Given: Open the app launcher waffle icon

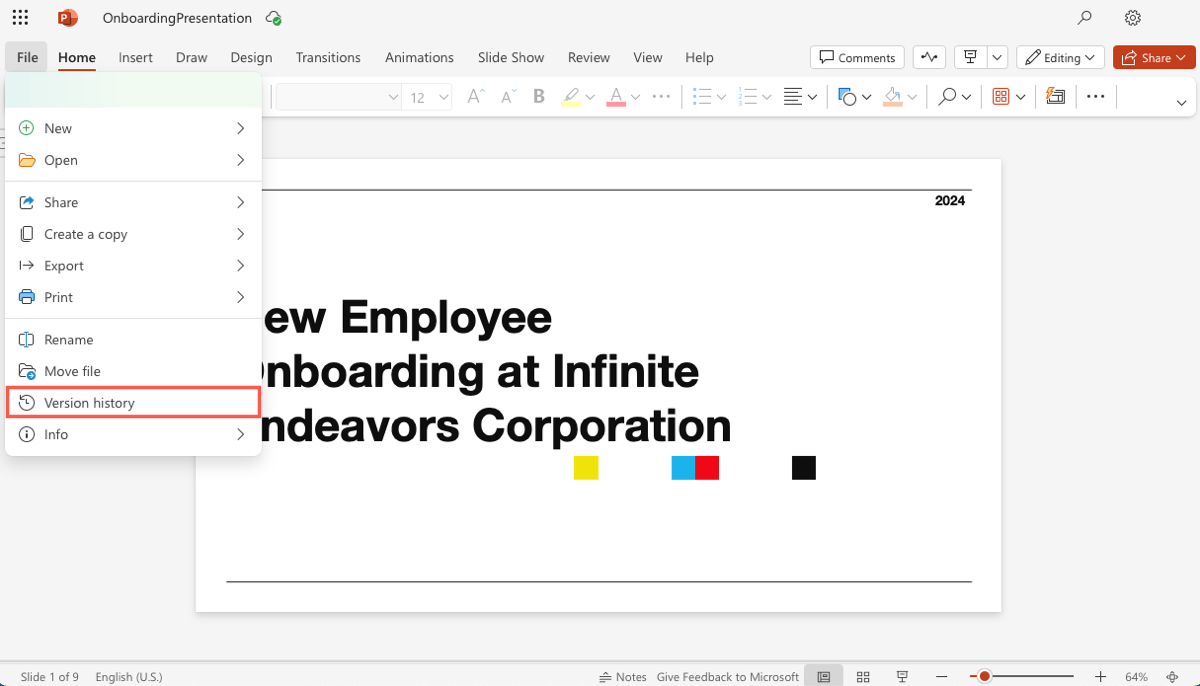Looking at the screenshot, I should click(x=20, y=18).
